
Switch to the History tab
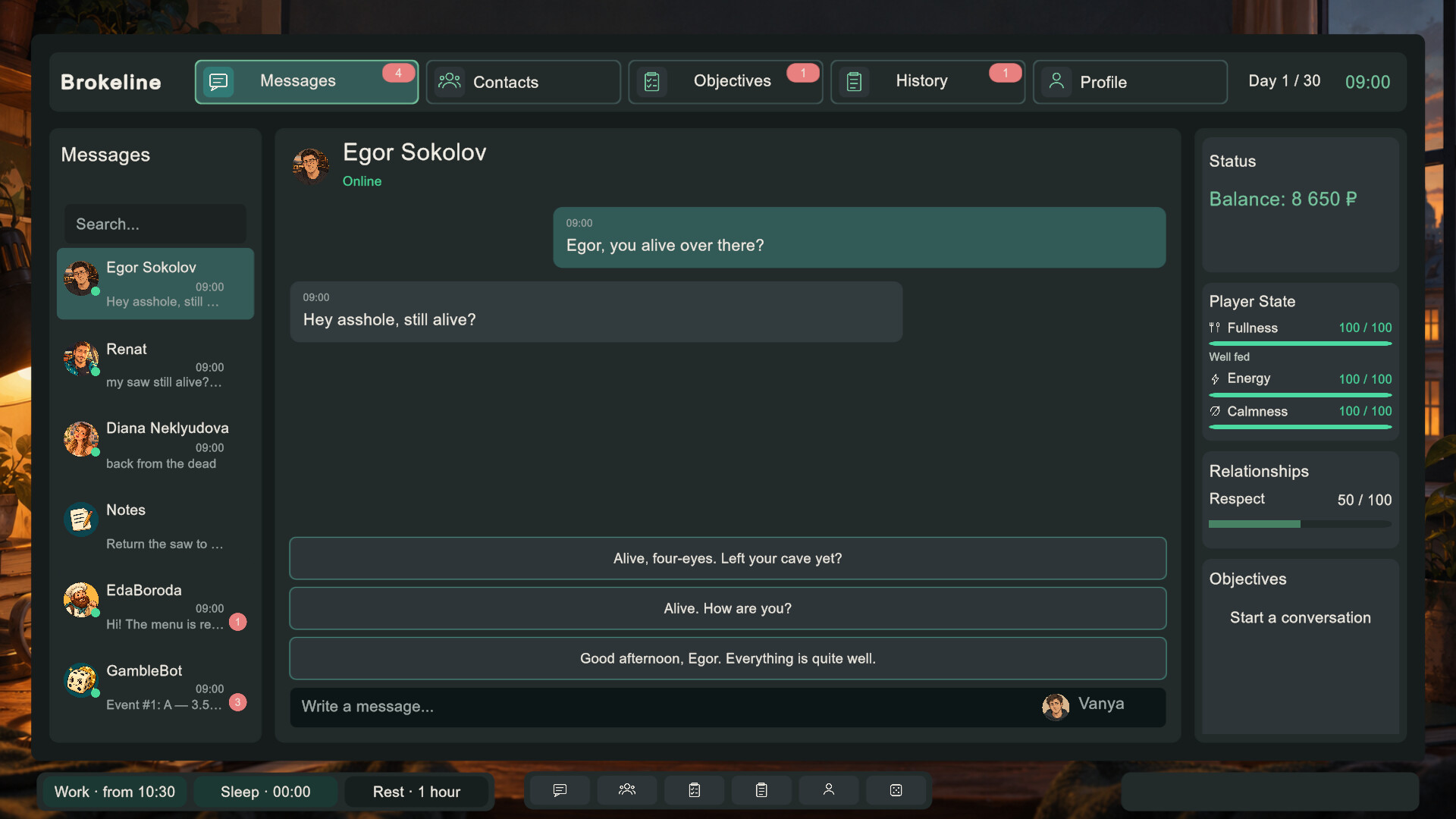point(928,82)
